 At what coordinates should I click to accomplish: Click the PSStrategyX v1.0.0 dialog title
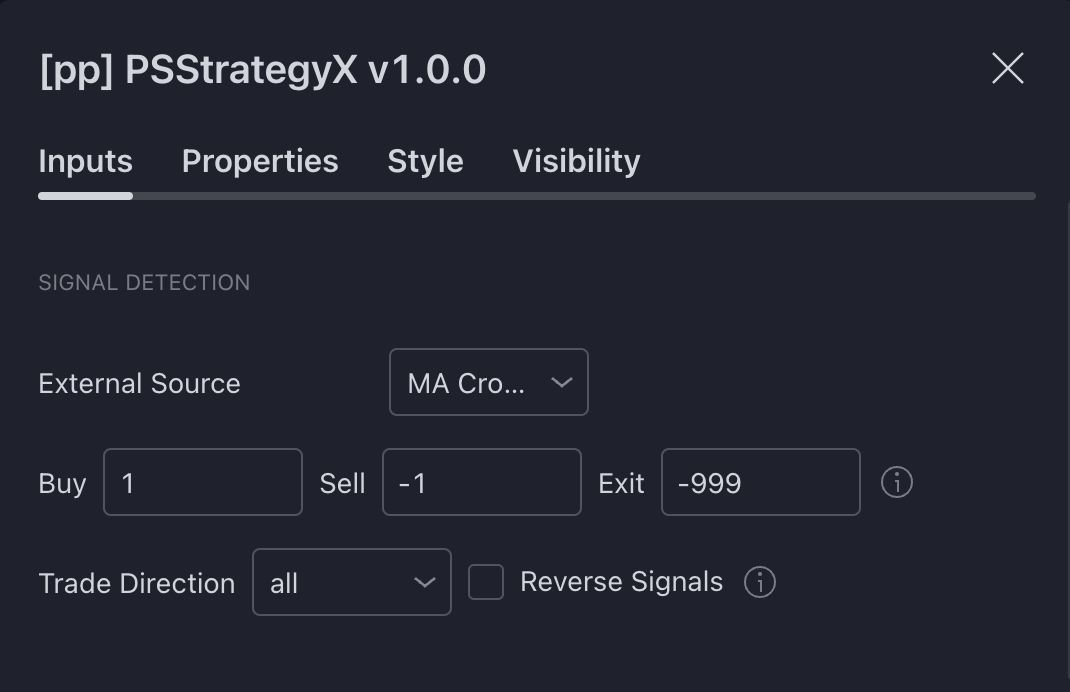click(262, 70)
